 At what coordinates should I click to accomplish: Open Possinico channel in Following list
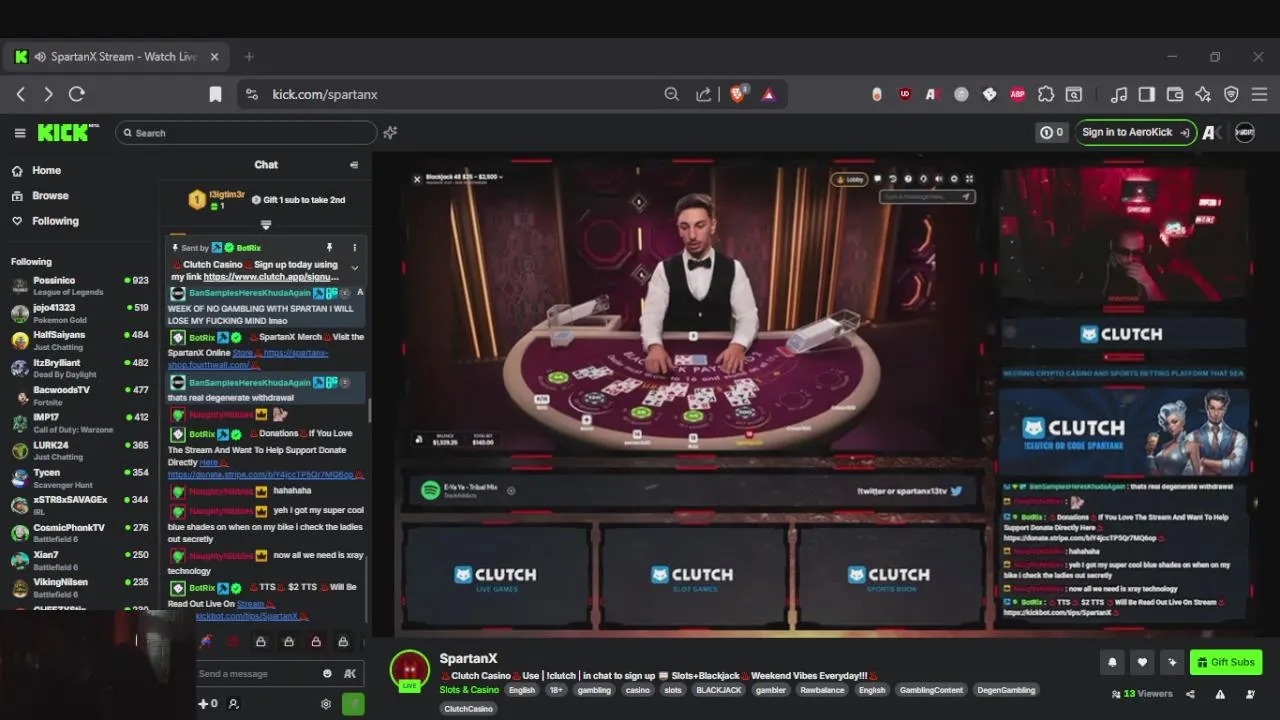click(x=80, y=286)
